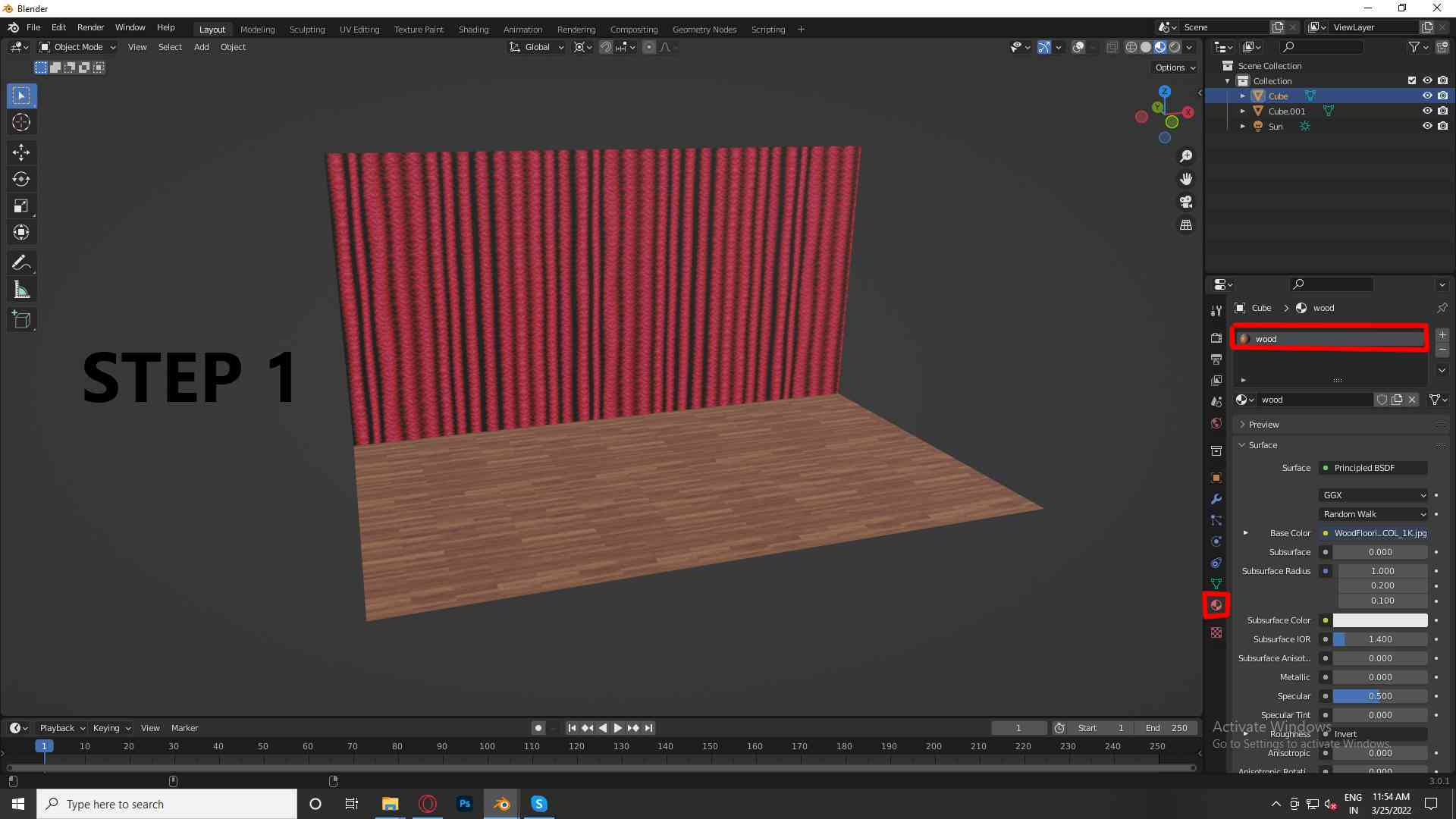Open the Material Properties tab
Screen dimensions: 1456x819
(1216, 605)
